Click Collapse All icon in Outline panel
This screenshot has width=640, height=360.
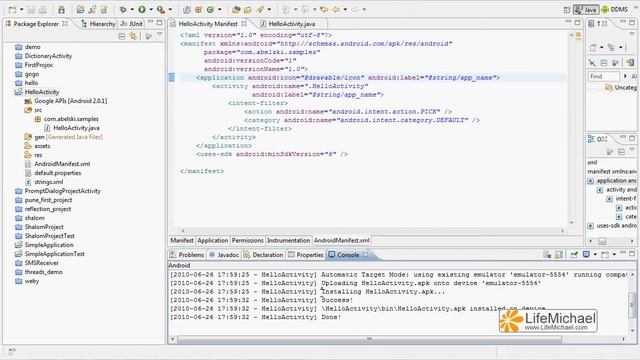pyautogui.click(x=621, y=152)
